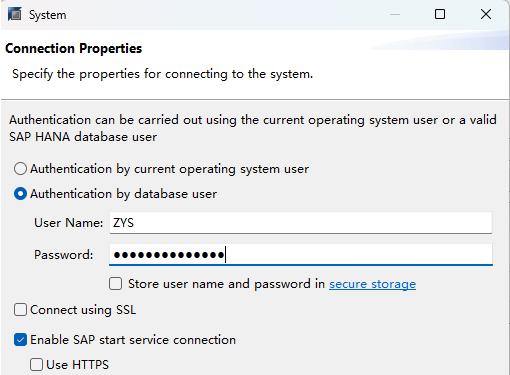Tick the Use HTTPS checkbox
Image resolution: width=510 pixels, height=375 pixels.
36,364
